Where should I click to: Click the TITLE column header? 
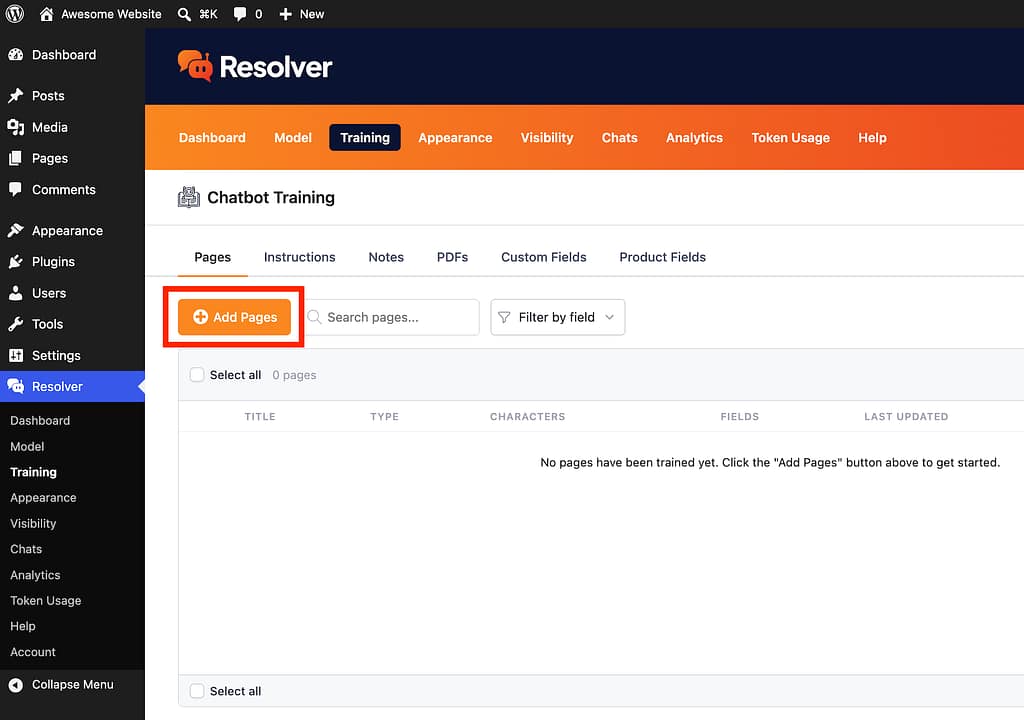pos(260,417)
